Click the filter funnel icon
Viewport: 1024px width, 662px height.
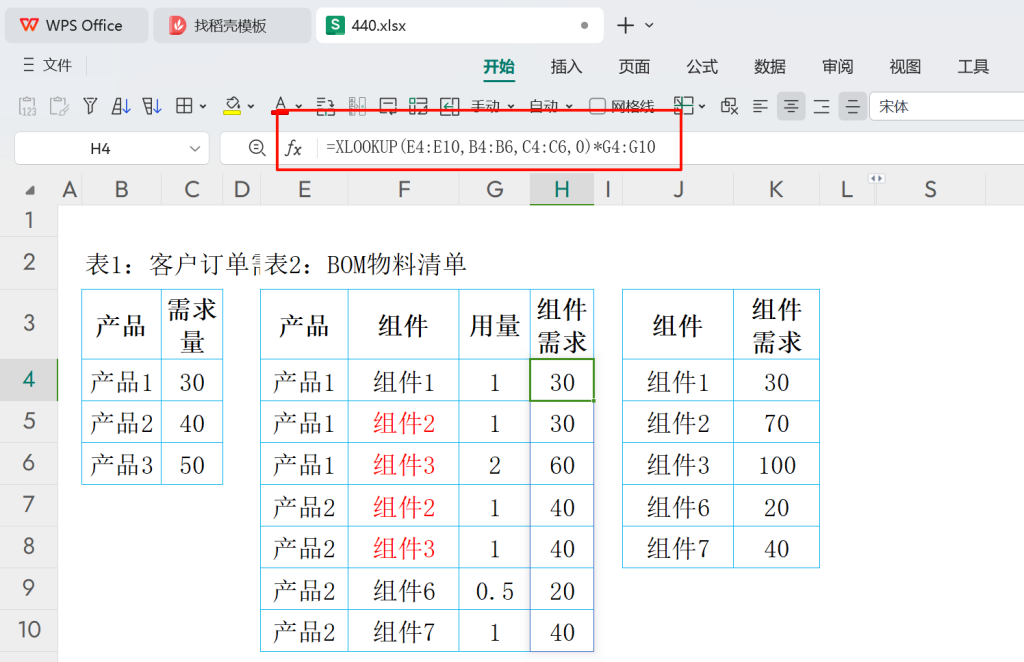[90, 106]
